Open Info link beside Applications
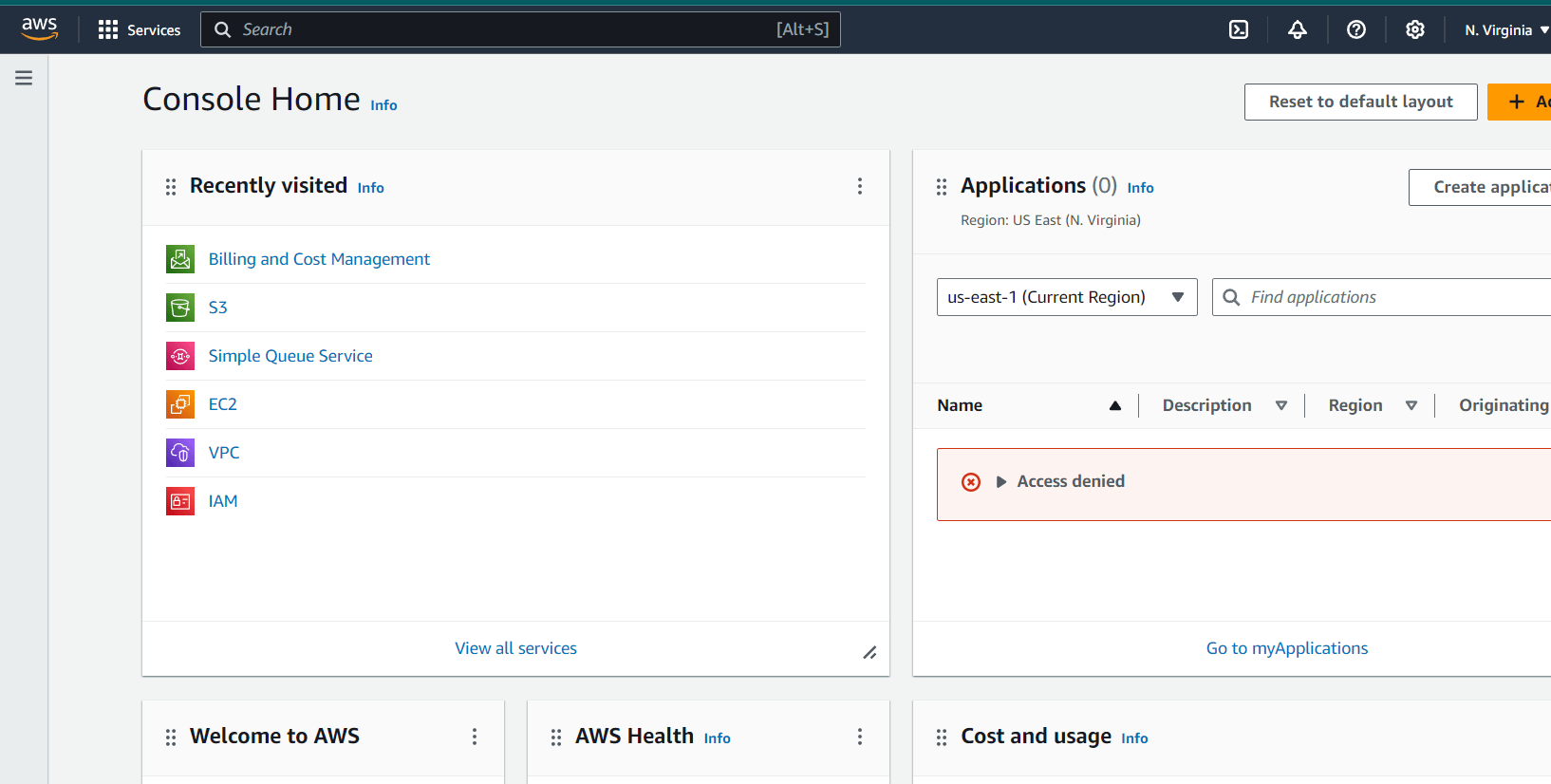Screen dimensions: 1551x784 tap(1140, 188)
